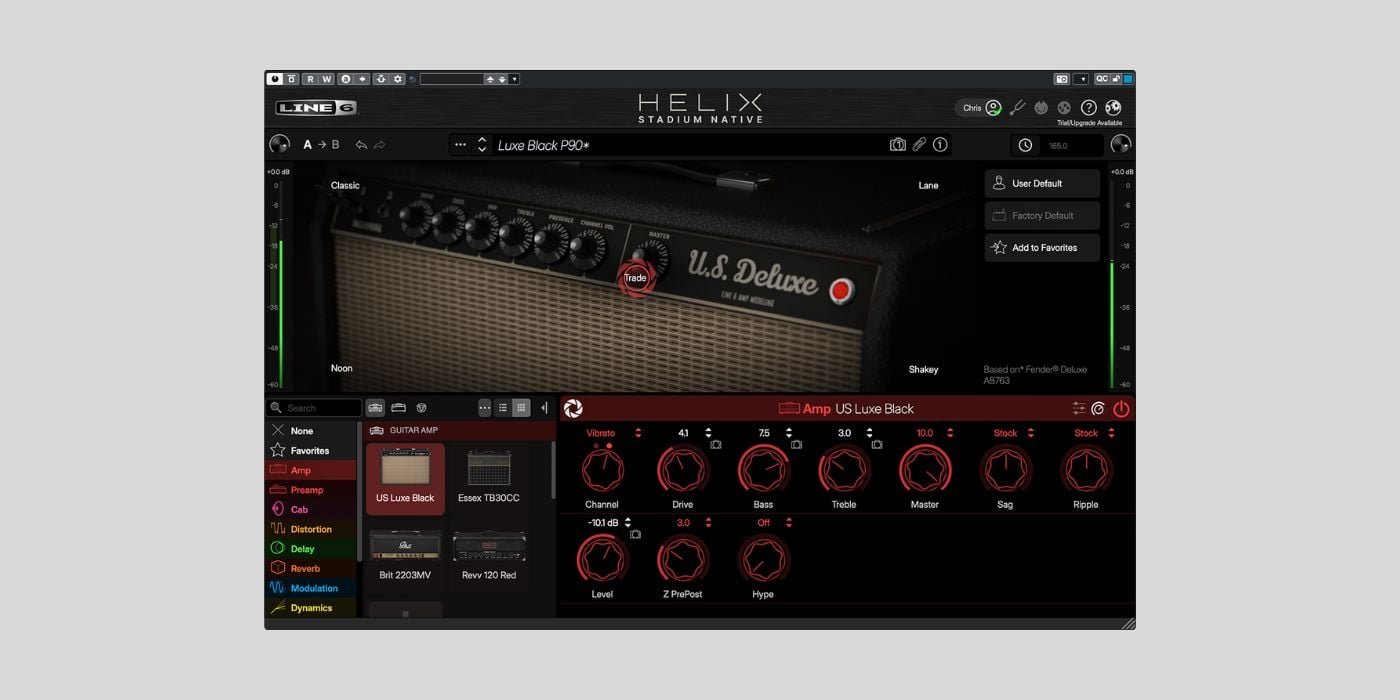Select the Modulation category
Image resolution: width=1400 pixels, height=700 pixels.
[x=311, y=588]
